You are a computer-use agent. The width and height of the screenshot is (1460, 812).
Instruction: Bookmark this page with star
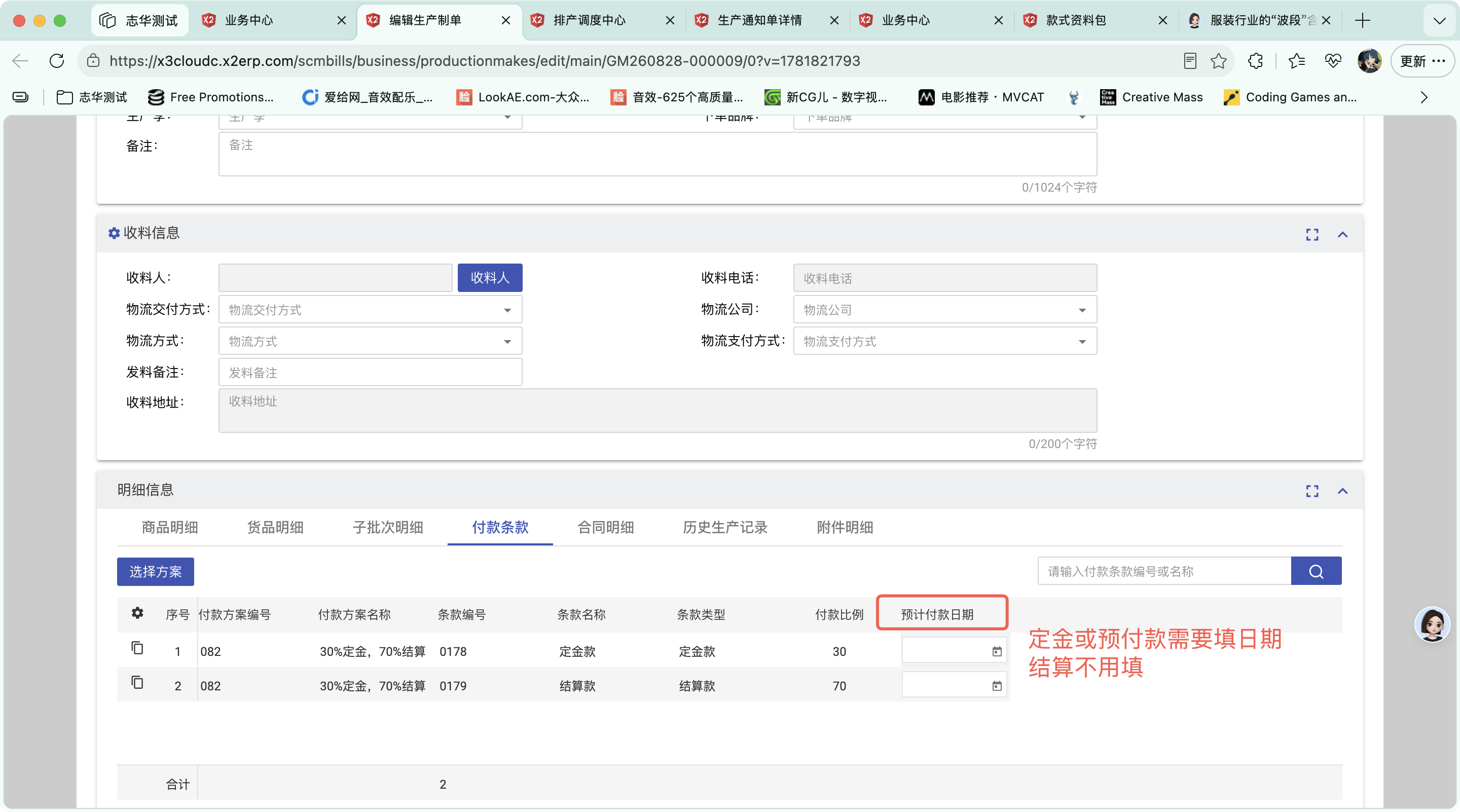tap(1219, 61)
